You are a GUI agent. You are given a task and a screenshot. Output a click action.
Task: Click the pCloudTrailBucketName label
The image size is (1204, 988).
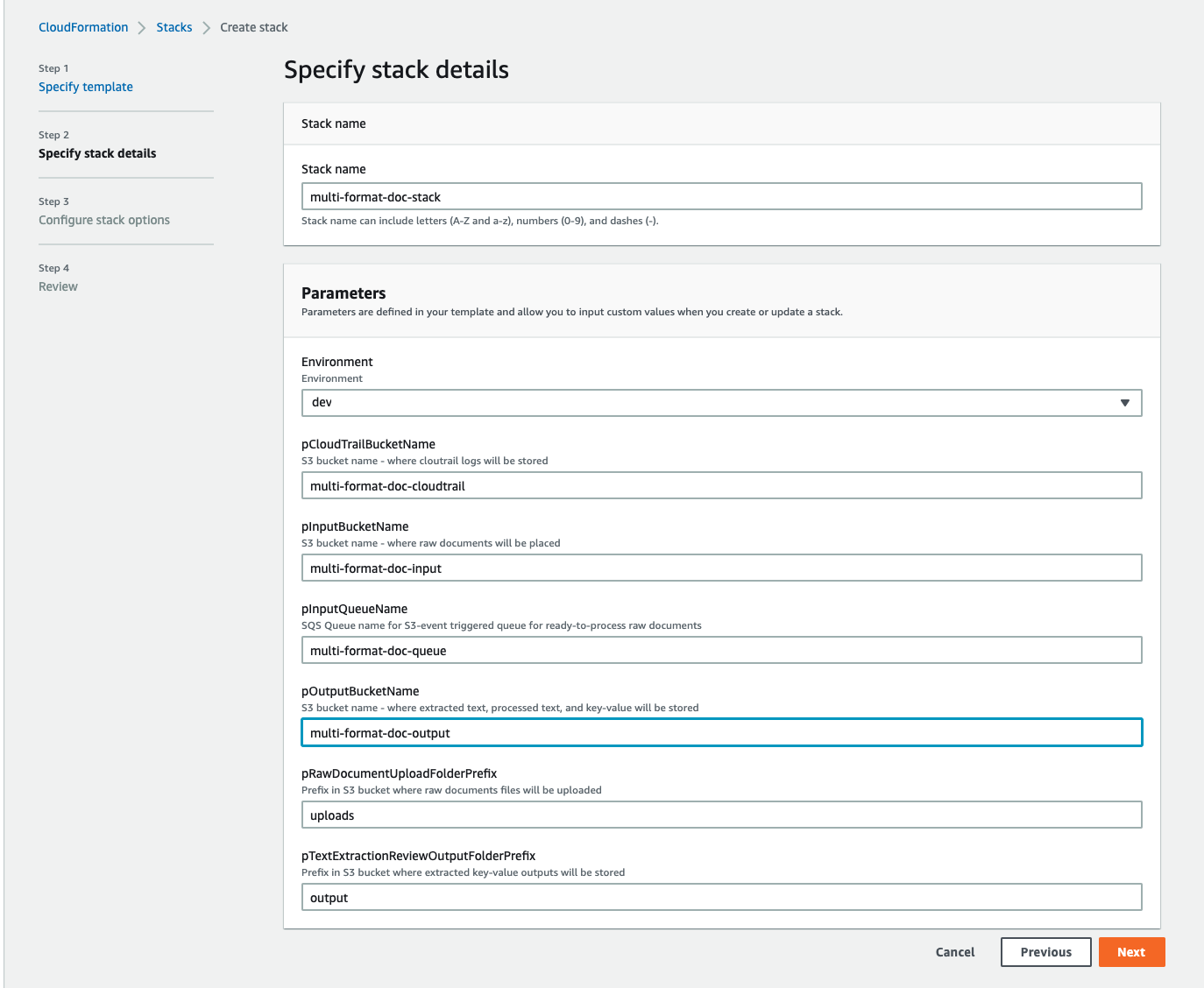click(x=368, y=444)
